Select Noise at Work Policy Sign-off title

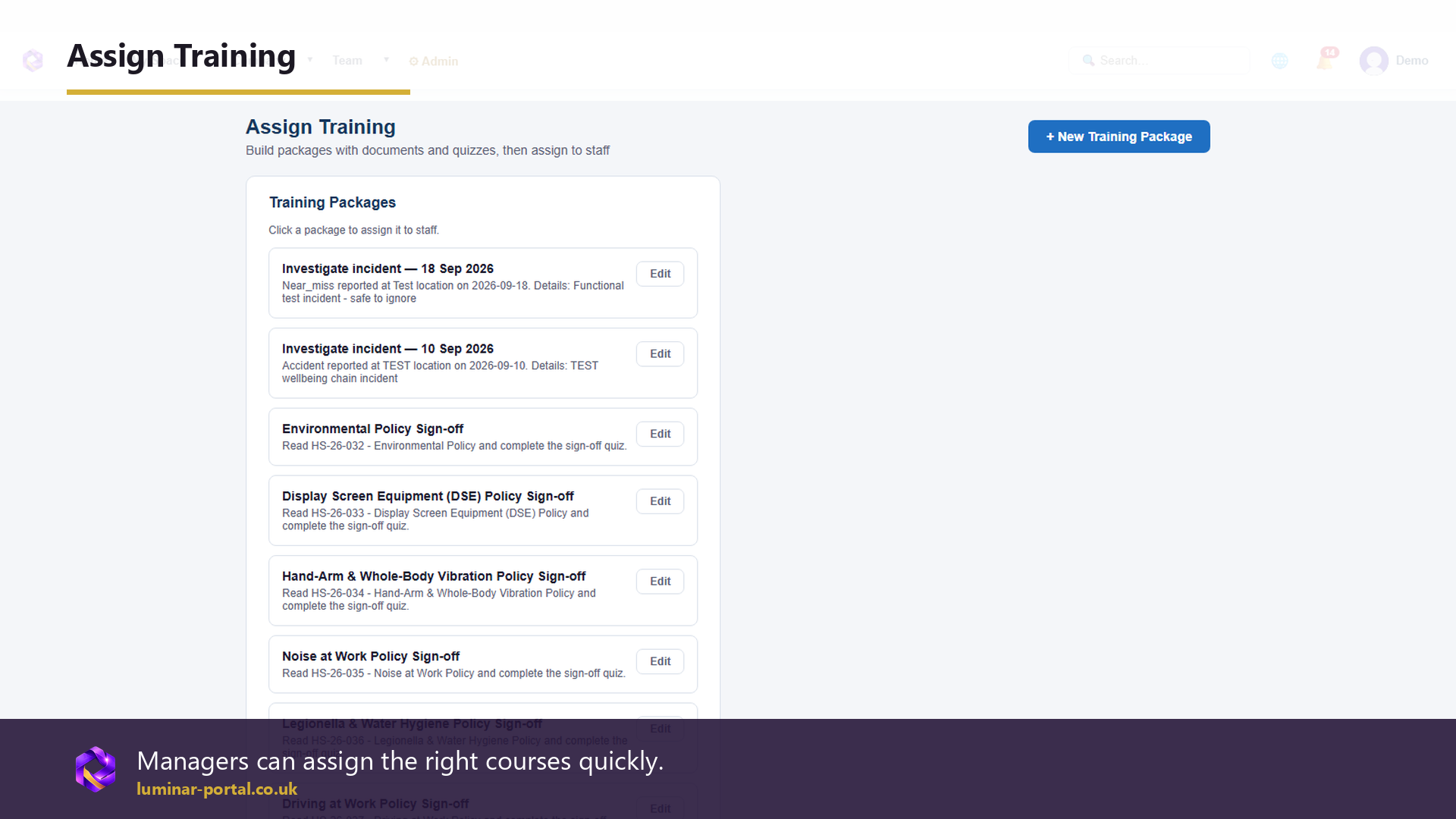[371, 657]
